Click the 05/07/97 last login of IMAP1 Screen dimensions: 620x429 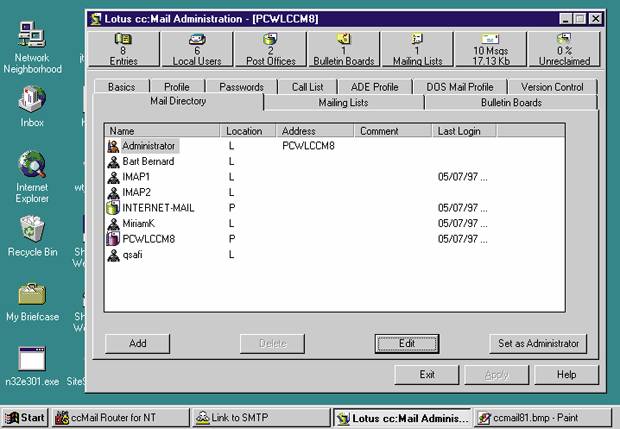(463, 177)
